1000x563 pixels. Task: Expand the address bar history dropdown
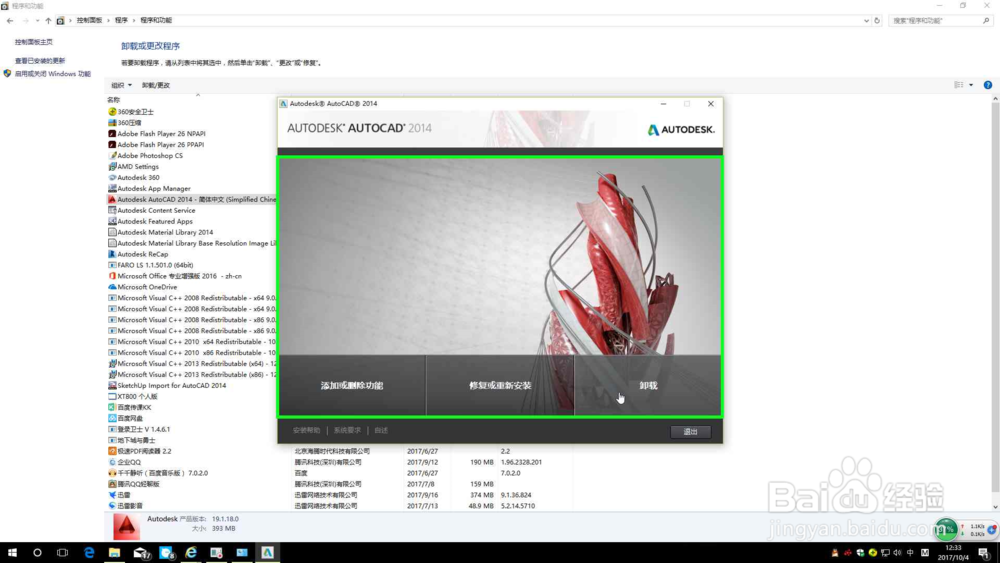866,20
